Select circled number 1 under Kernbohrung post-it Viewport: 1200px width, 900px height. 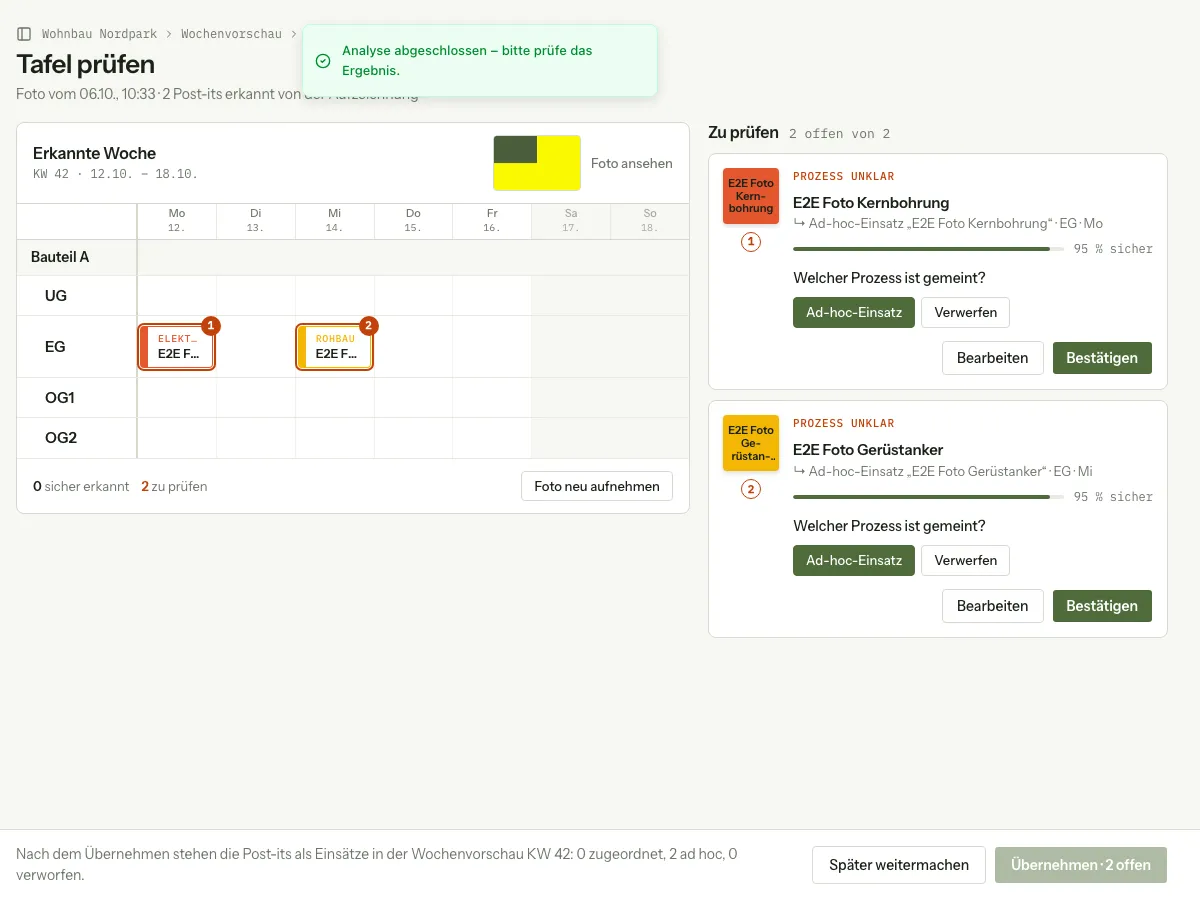(751, 242)
